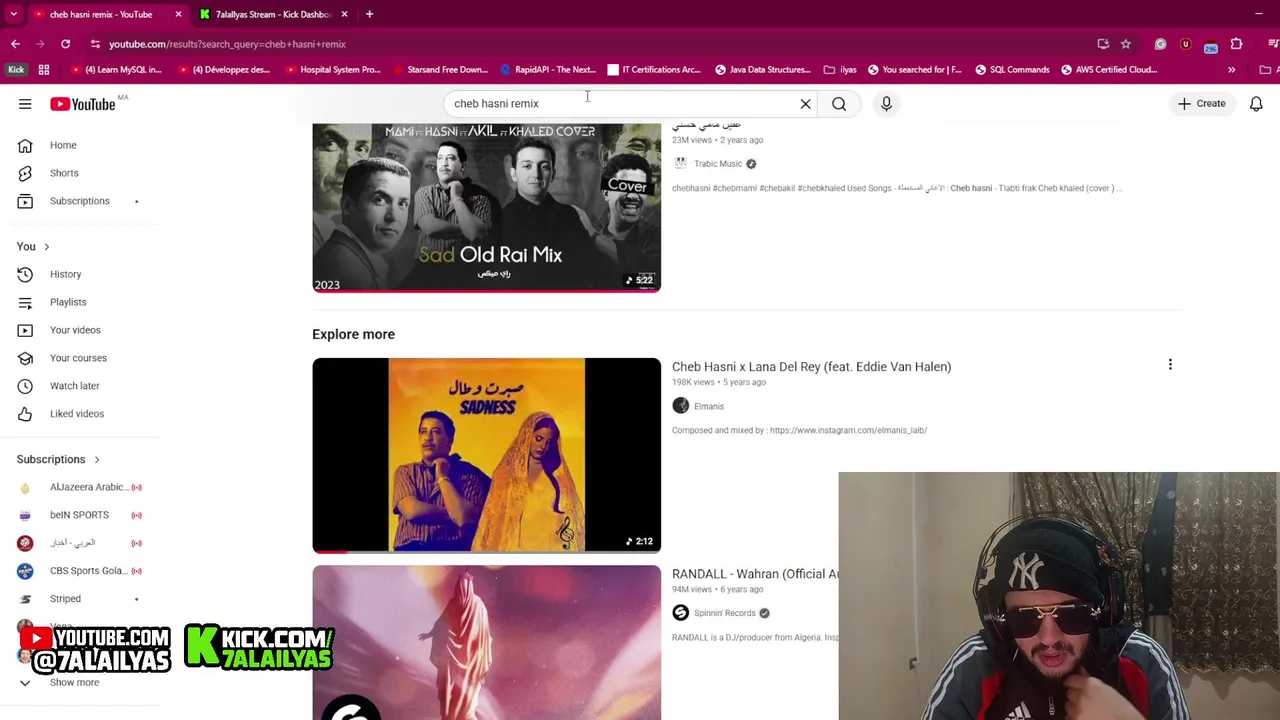The image size is (1280, 720).
Task: Open the Elmanis channel name link
Action: tap(709, 406)
